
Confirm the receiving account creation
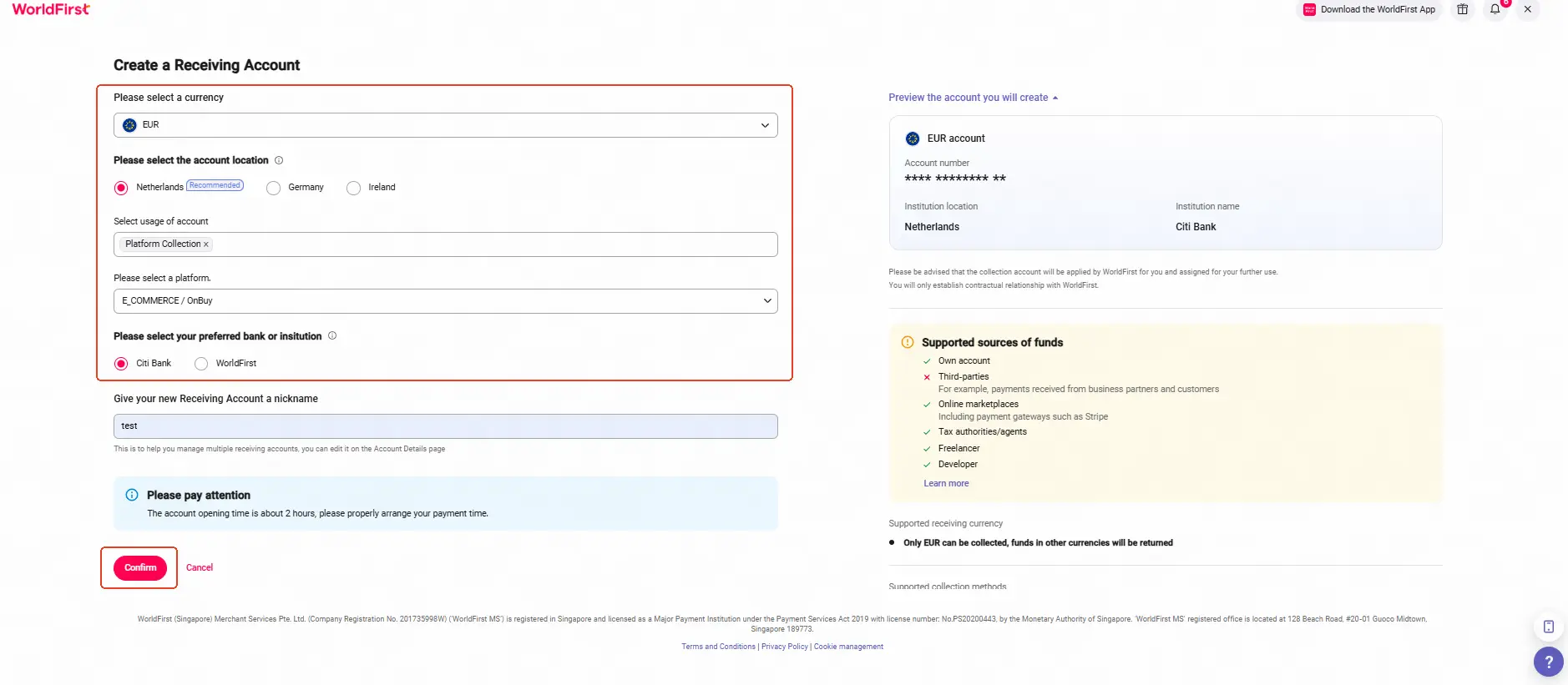[140, 567]
